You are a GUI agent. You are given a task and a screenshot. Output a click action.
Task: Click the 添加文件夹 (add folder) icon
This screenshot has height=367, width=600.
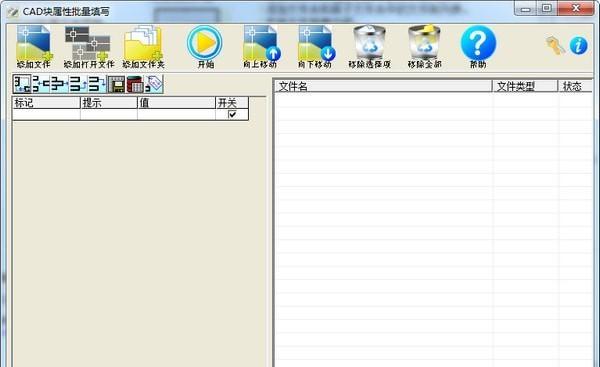click(x=143, y=43)
